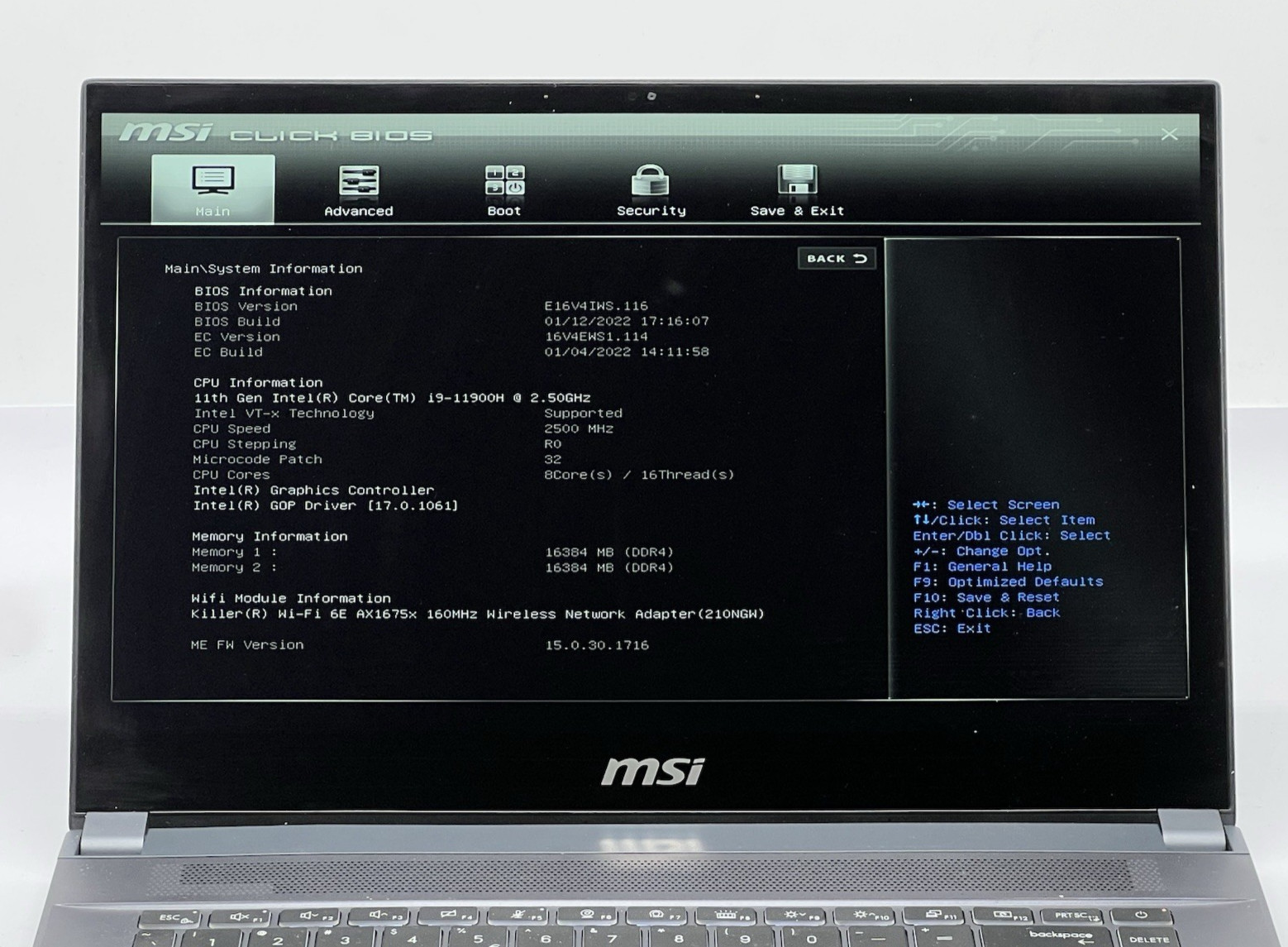Click the F1: General Help line
Image resolution: width=1288 pixels, height=947 pixels.
tap(982, 567)
